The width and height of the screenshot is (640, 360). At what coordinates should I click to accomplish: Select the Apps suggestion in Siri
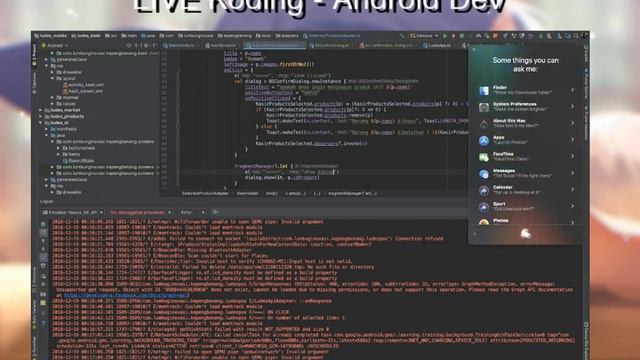pyautogui.click(x=526, y=140)
